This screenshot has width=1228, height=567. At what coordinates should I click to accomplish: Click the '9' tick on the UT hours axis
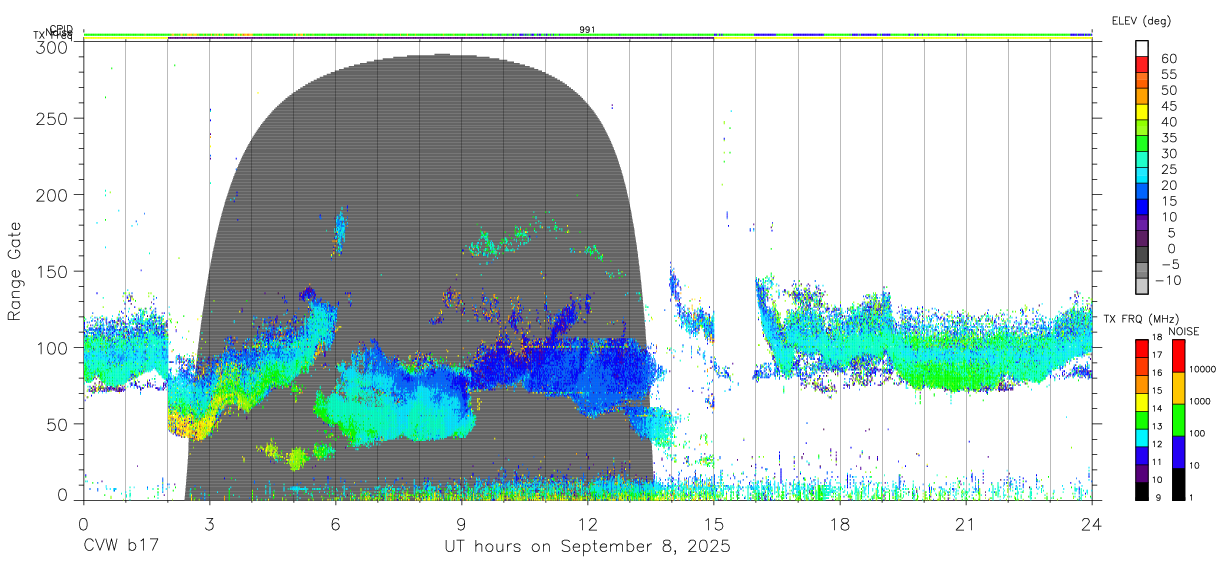click(462, 524)
